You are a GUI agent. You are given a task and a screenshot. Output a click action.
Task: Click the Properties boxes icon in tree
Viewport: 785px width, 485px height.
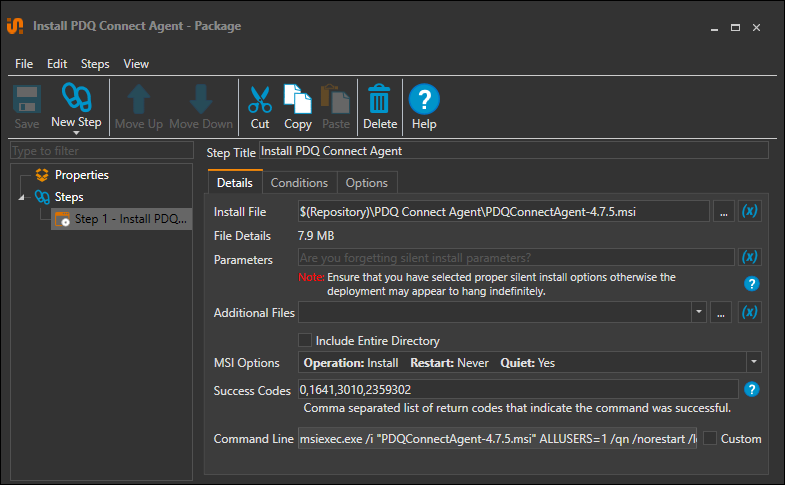pos(42,175)
